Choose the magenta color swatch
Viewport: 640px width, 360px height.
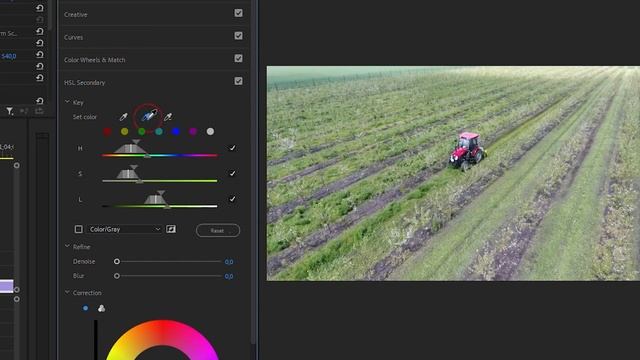(193, 131)
